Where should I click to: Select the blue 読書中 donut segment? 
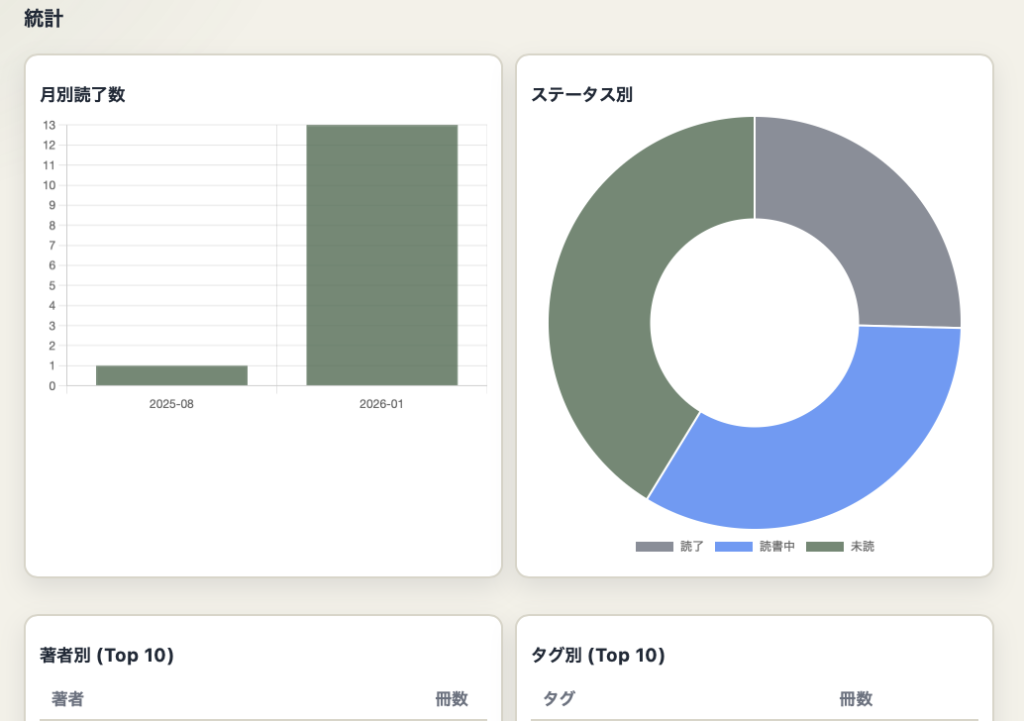820,440
